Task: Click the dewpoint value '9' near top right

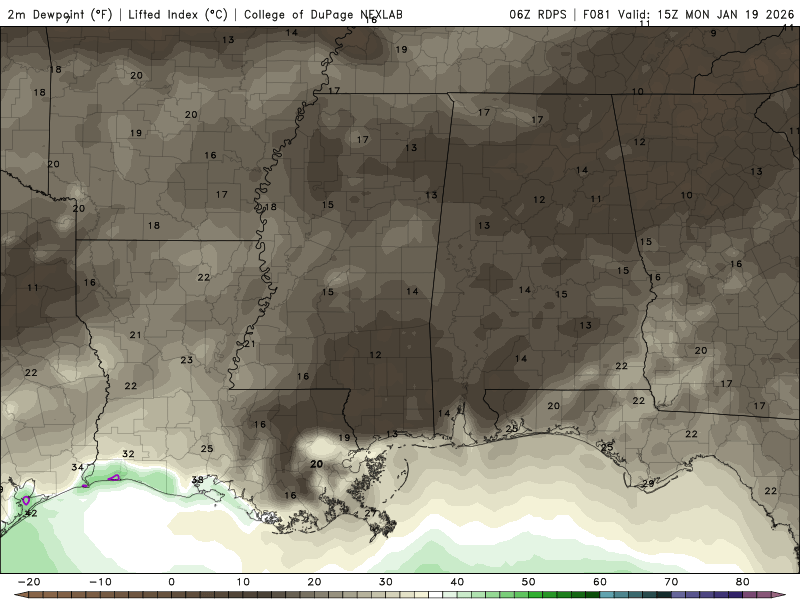Action: [x=713, y=34]
